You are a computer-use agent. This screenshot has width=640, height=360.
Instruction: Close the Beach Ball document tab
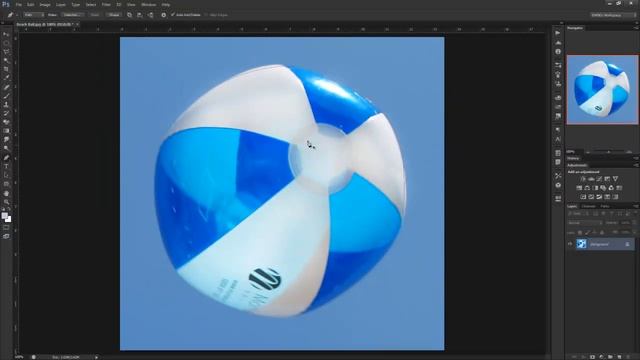tap(78, 24)
